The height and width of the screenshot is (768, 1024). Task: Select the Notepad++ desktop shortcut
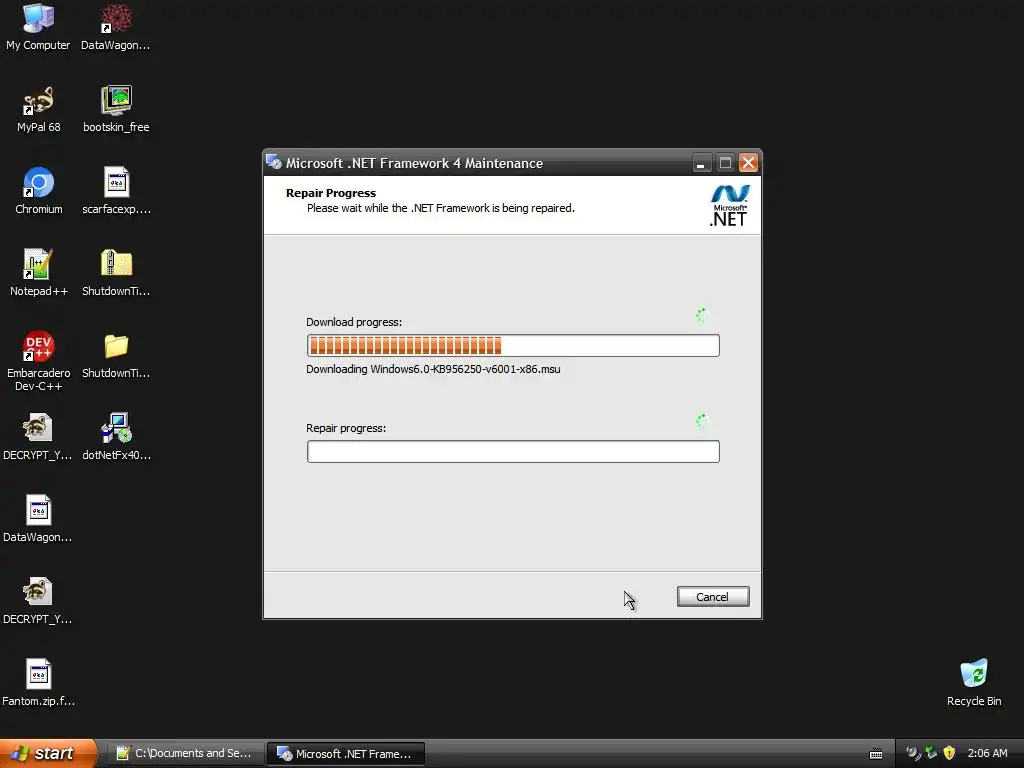(x=38, y=274)
